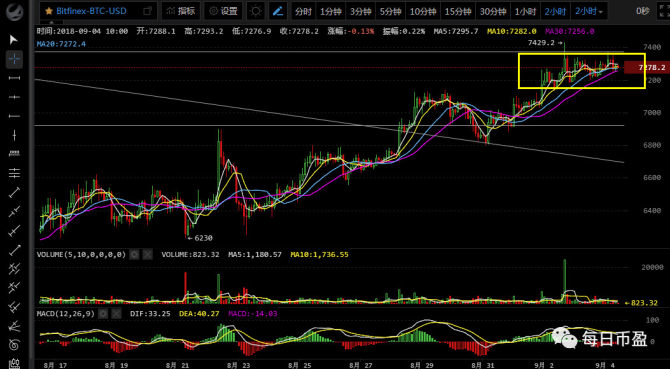Select the crosshair cursor tool

(x=14, y=59)
